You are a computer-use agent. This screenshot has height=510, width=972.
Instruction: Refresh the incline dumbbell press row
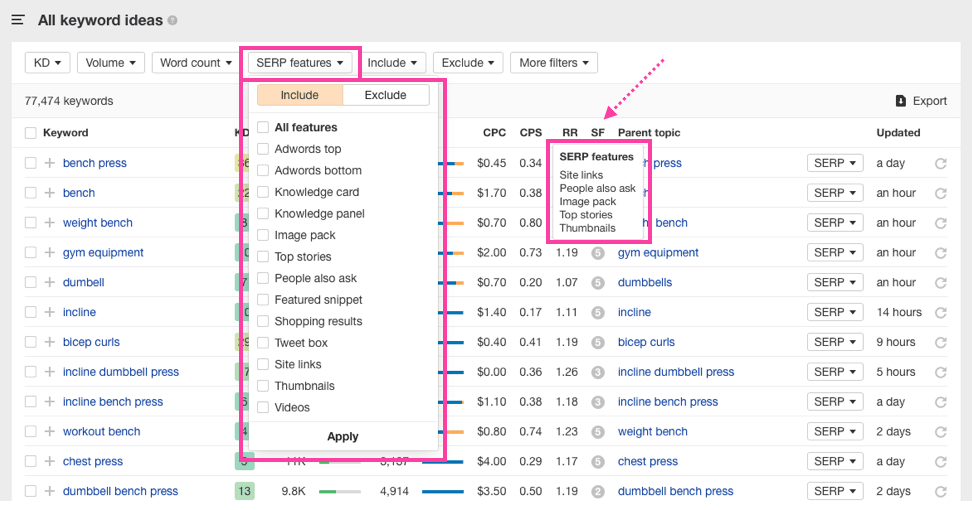940,372
